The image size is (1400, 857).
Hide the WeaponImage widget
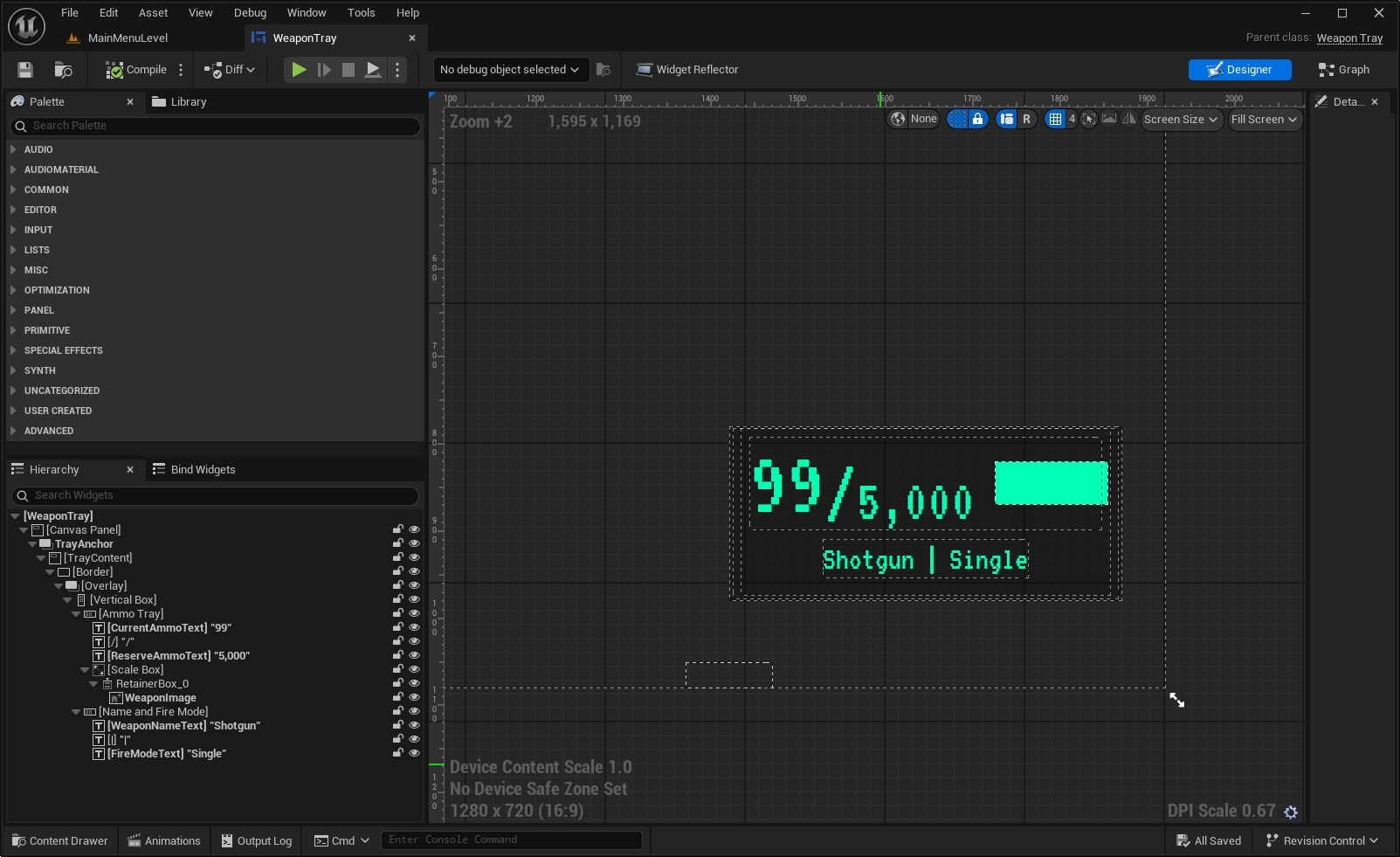point(414,697)
